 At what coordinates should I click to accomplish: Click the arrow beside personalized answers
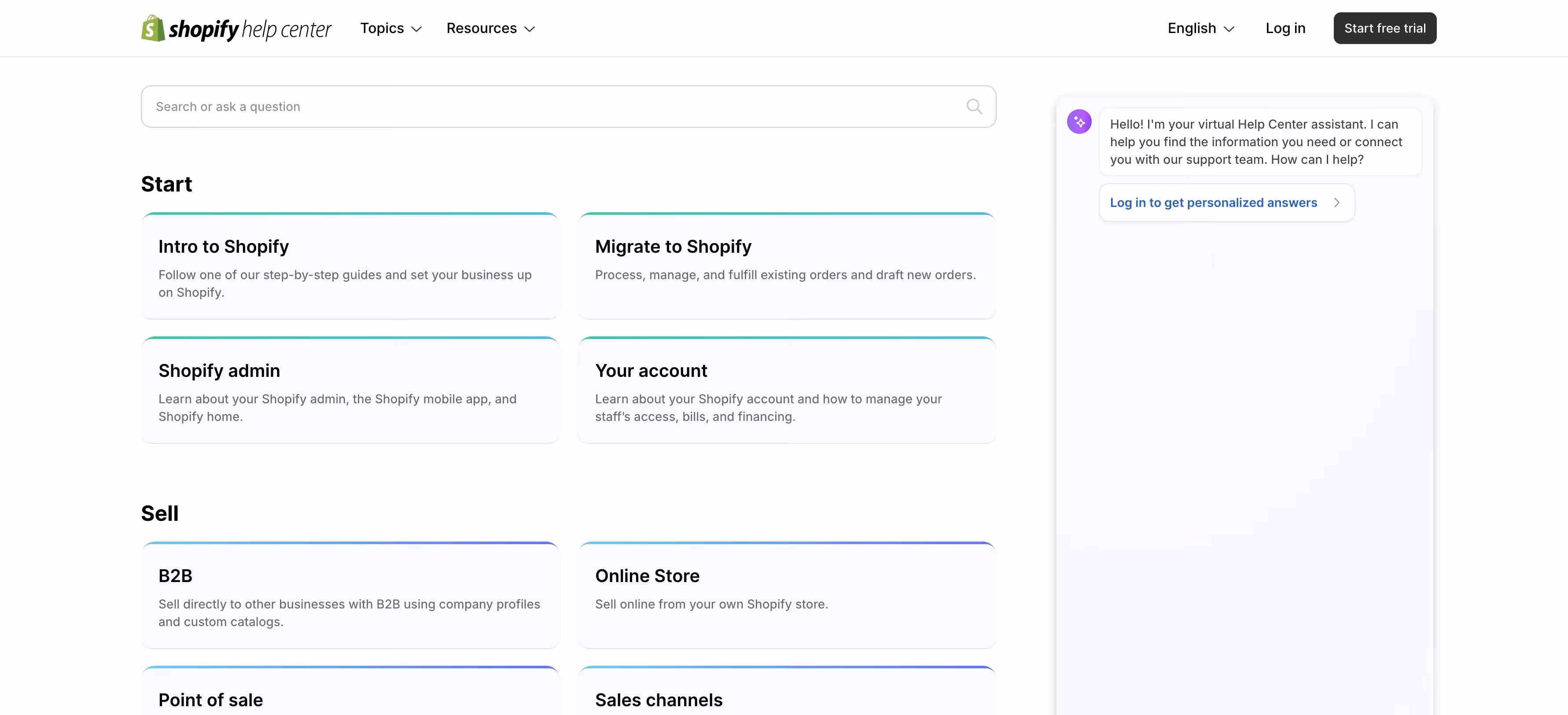[x=1336, y=203]
